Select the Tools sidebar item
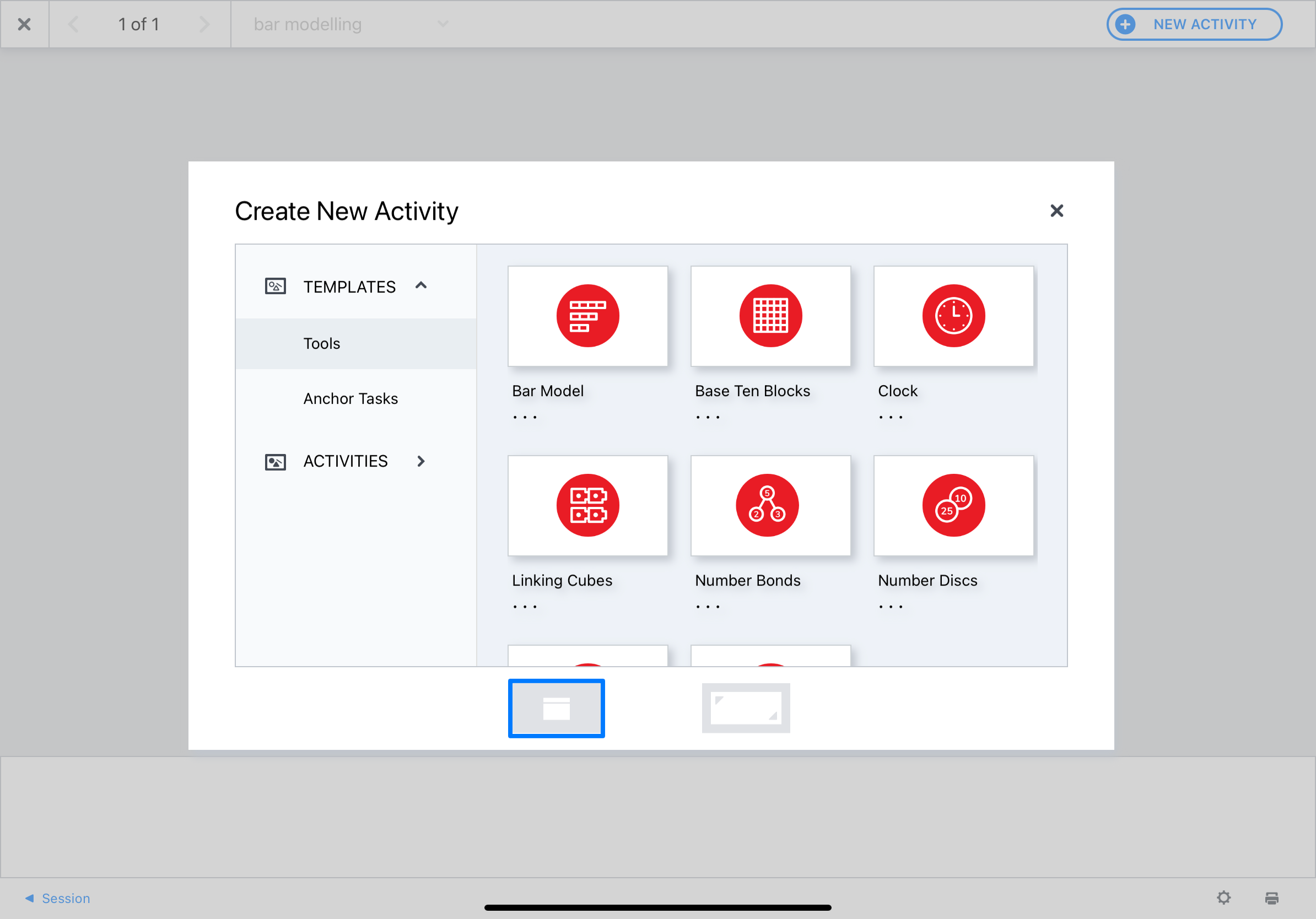The image size is (1316, 919). coord(321,343)
